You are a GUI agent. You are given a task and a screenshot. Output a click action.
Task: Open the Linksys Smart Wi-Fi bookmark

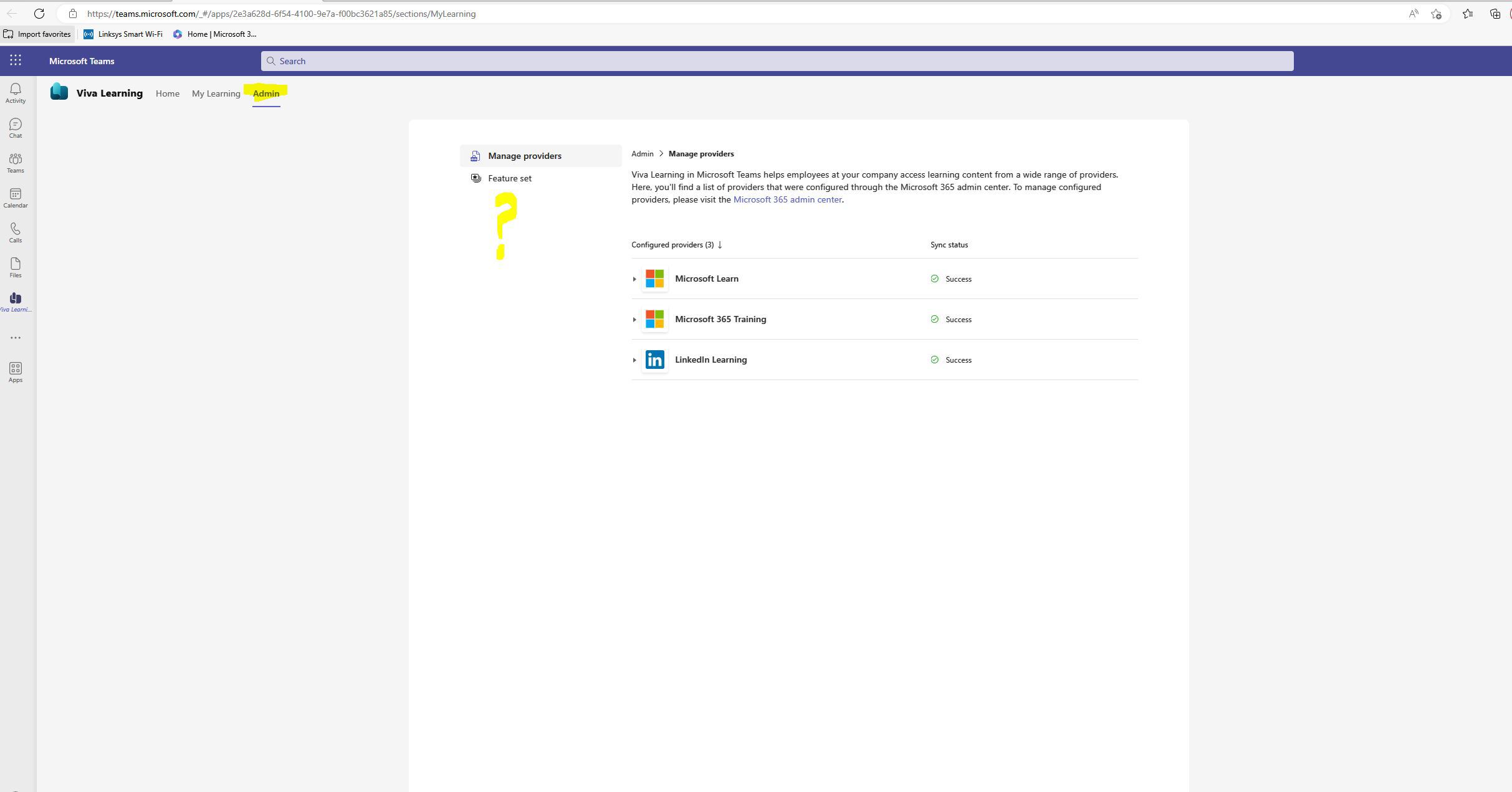pyautogui.click(x=123, y=34)
